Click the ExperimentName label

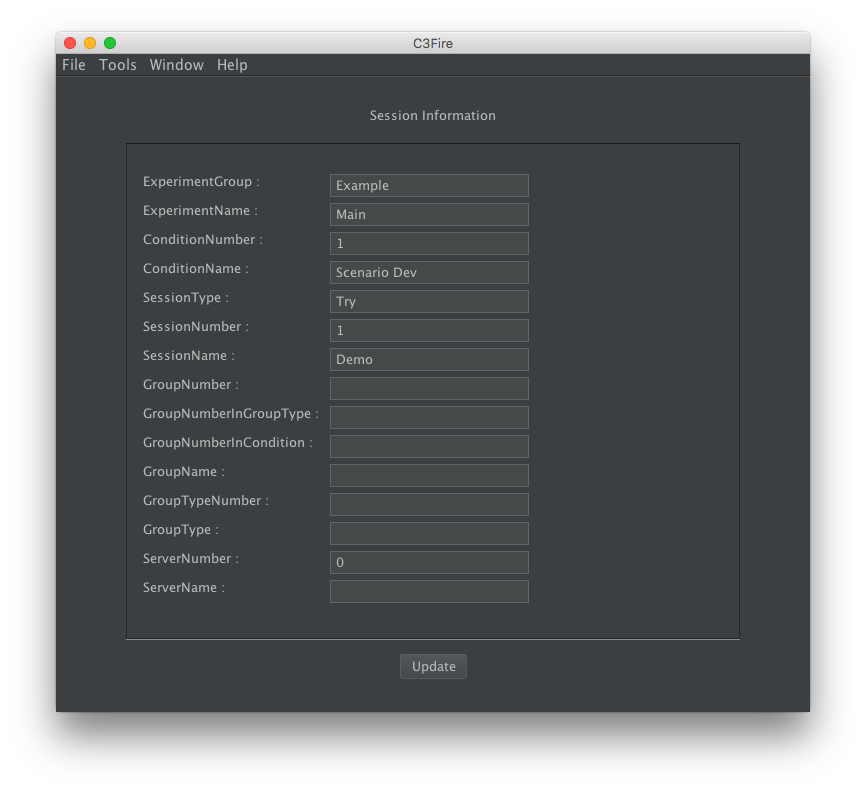coord(200,211)
